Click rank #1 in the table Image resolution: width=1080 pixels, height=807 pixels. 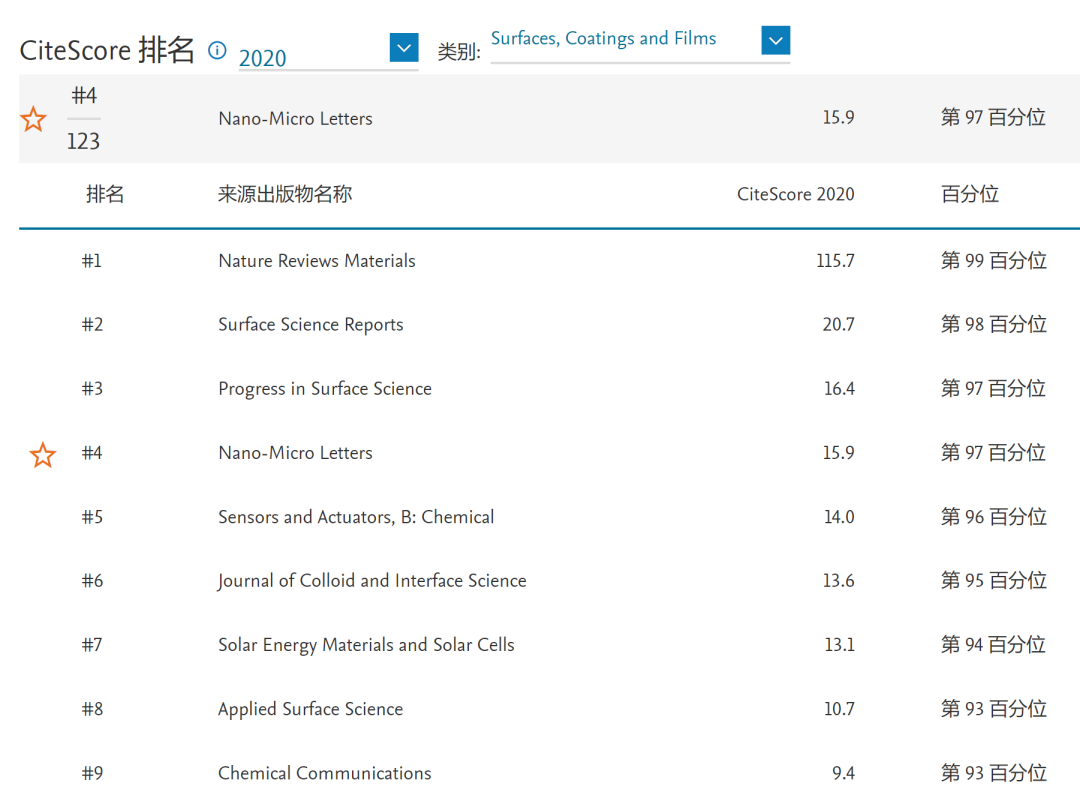(92, 261)
